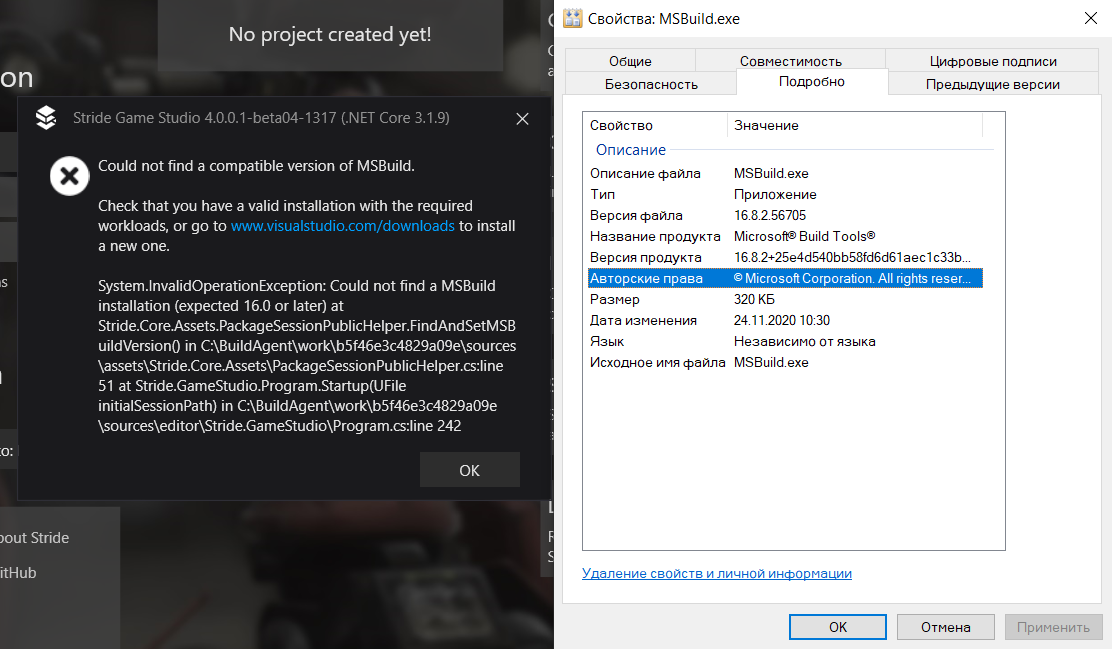Select the Название продукта row
This screenshot has width=1112, height=649.
pyautogui.click(x=785, y=236)
